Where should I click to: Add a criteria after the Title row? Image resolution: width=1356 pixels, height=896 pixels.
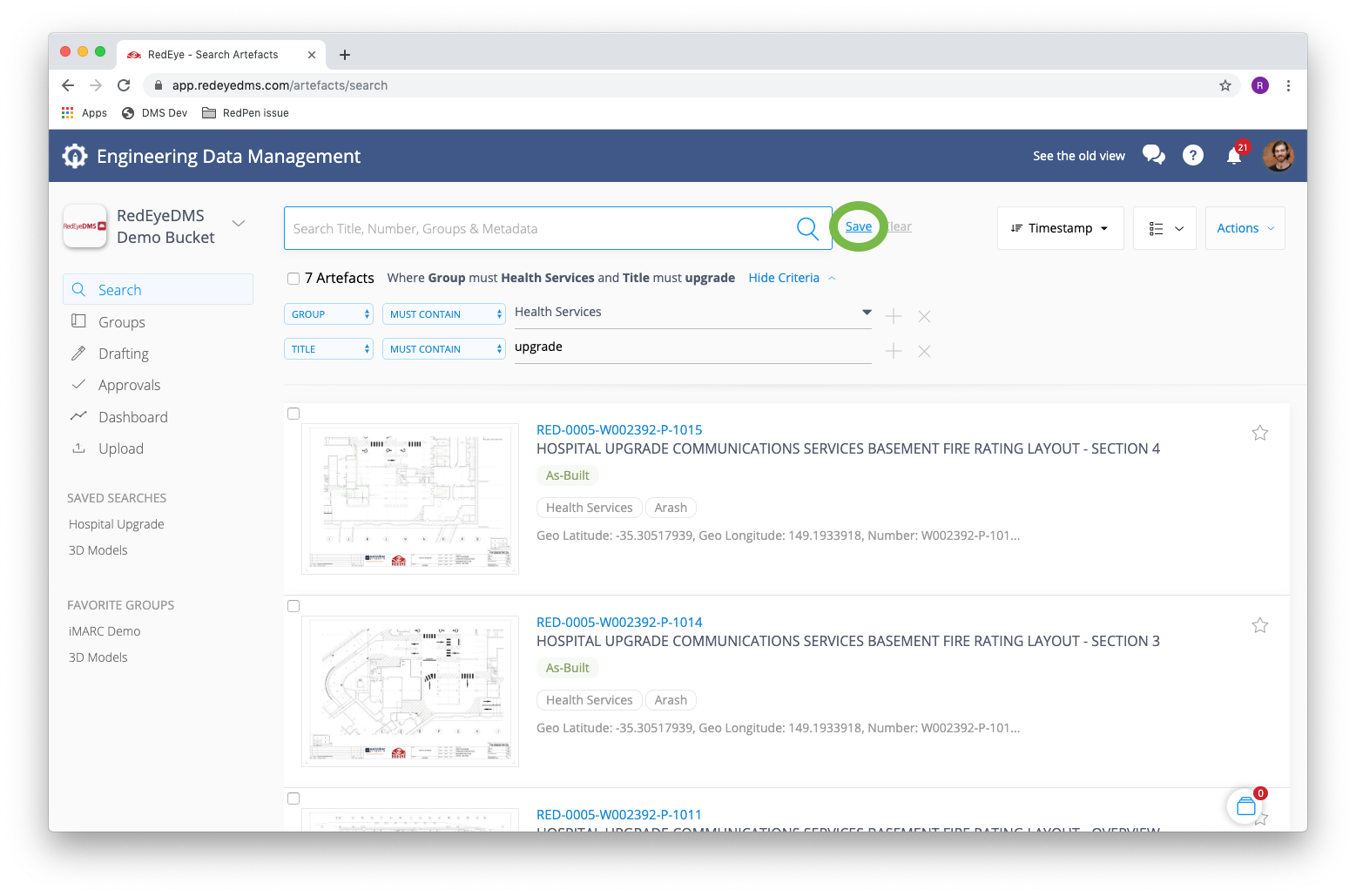coord(893,351)
